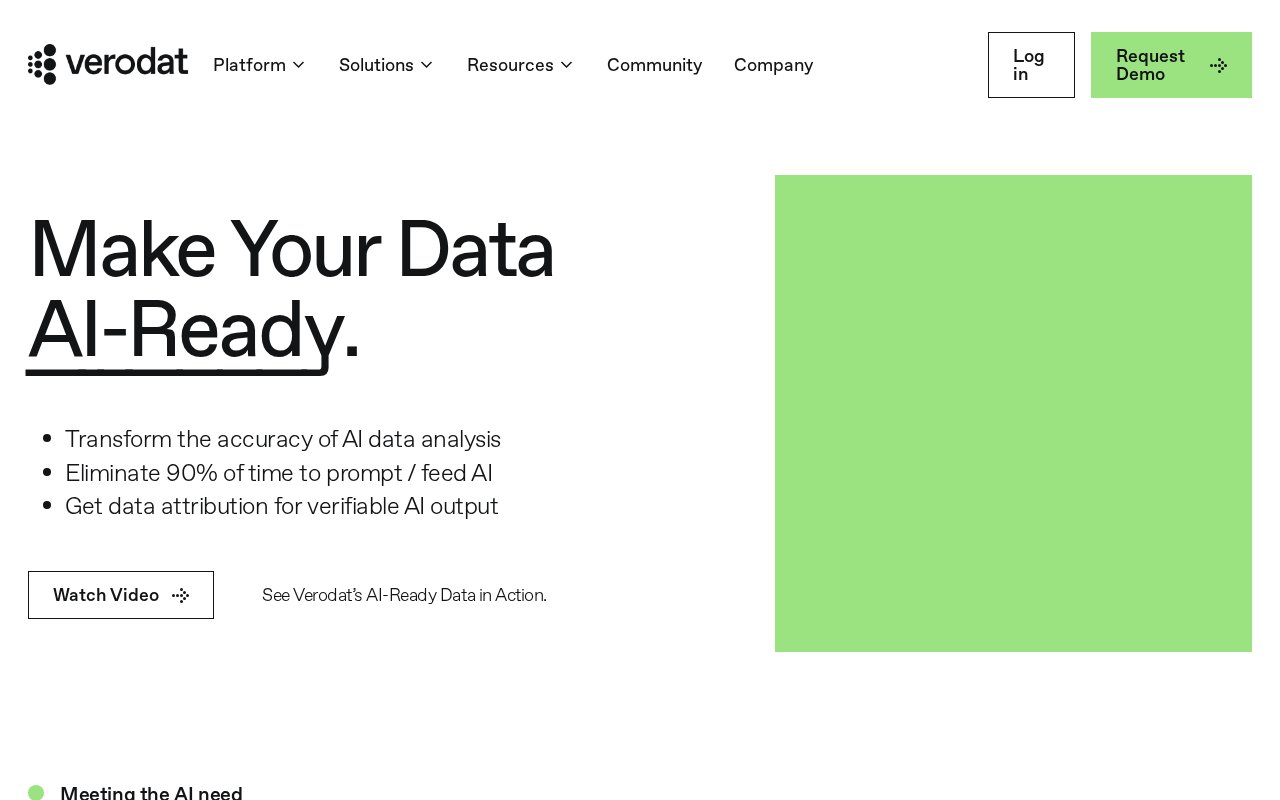Click the Watch Video button
This screenshot has width=1280, height=800.
coord(121,595)
